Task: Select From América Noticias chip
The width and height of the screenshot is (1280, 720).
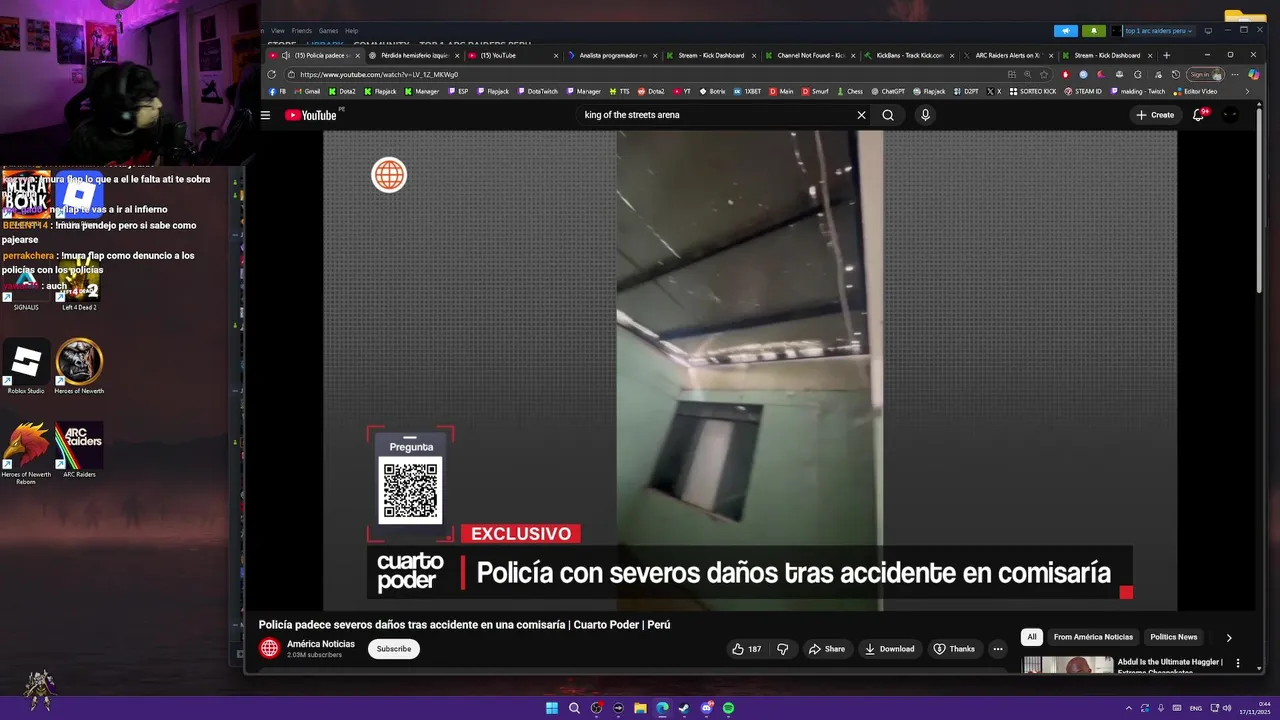Action: tap(1093, 637)
